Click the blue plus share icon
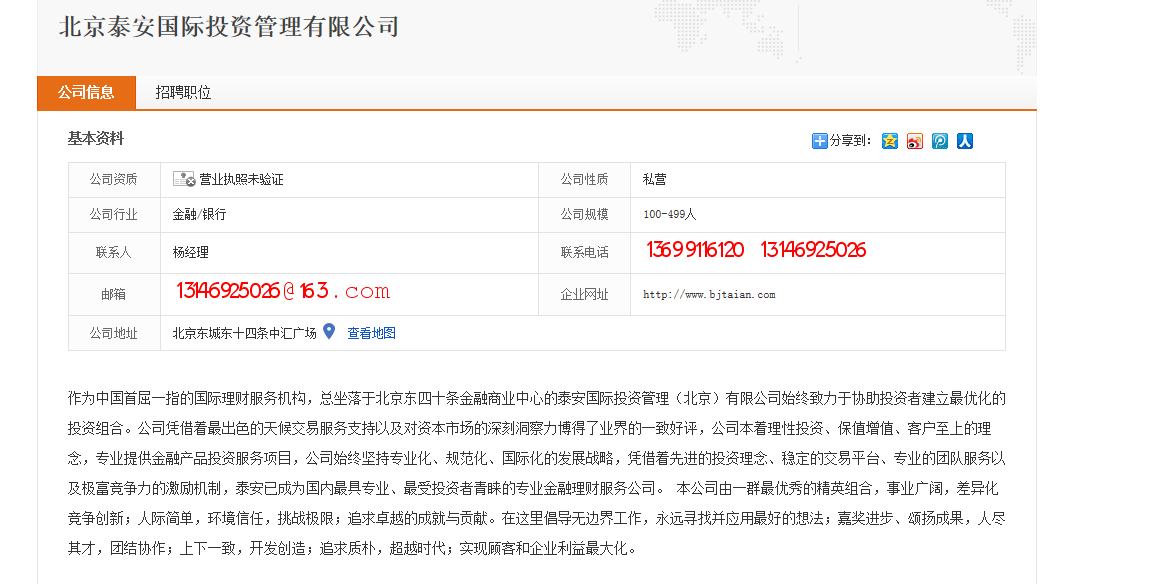This screenshot has width=1160, height=584. tap(819, 141)
